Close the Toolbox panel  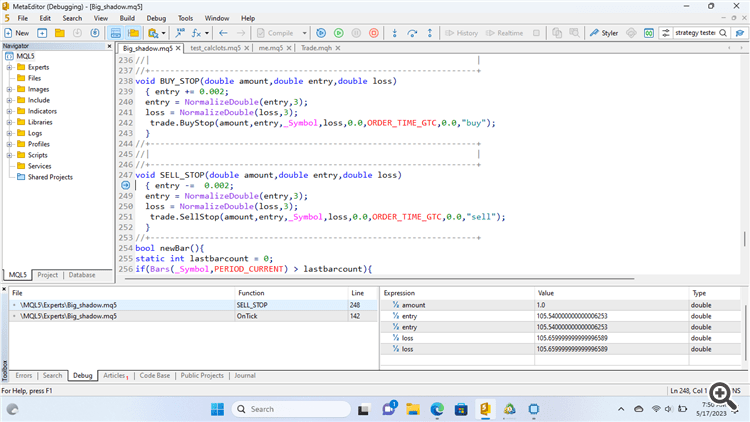coord(4,289)
